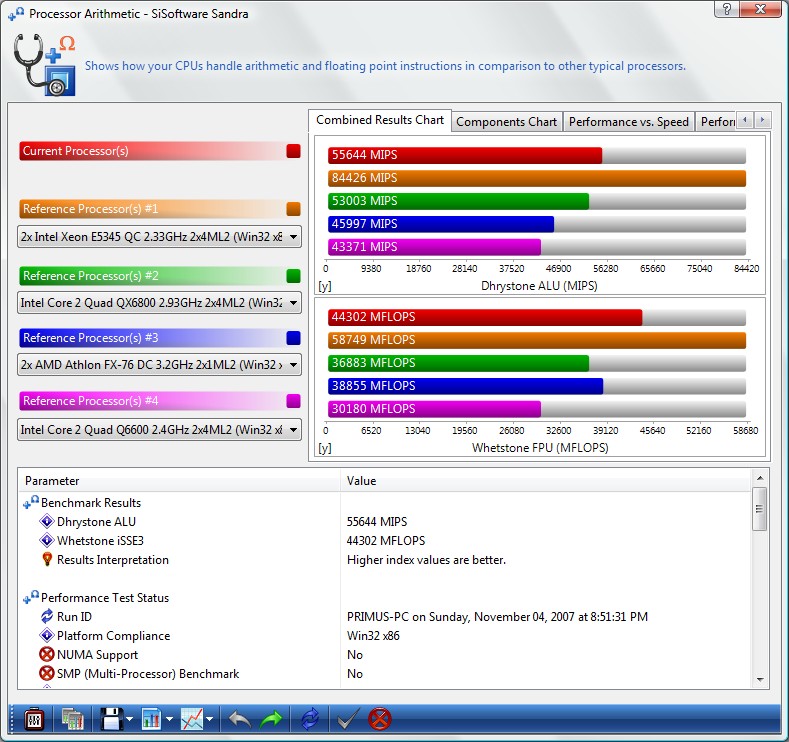The width and height of the screenshot is (789, 742).
Task: Open the dropdown arrow next to the save icon
Action: point(130,719)
